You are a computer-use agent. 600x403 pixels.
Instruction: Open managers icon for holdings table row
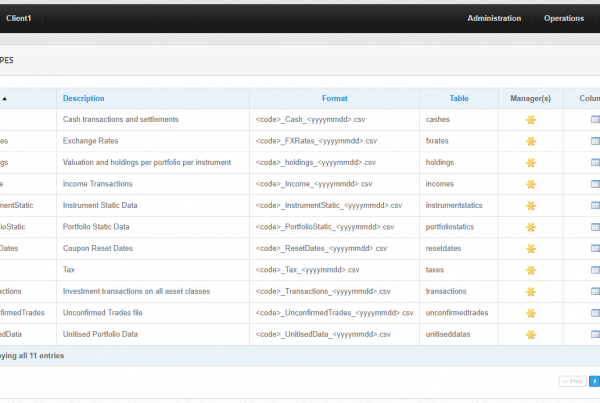pyautogui.click(x=530, y=163)
